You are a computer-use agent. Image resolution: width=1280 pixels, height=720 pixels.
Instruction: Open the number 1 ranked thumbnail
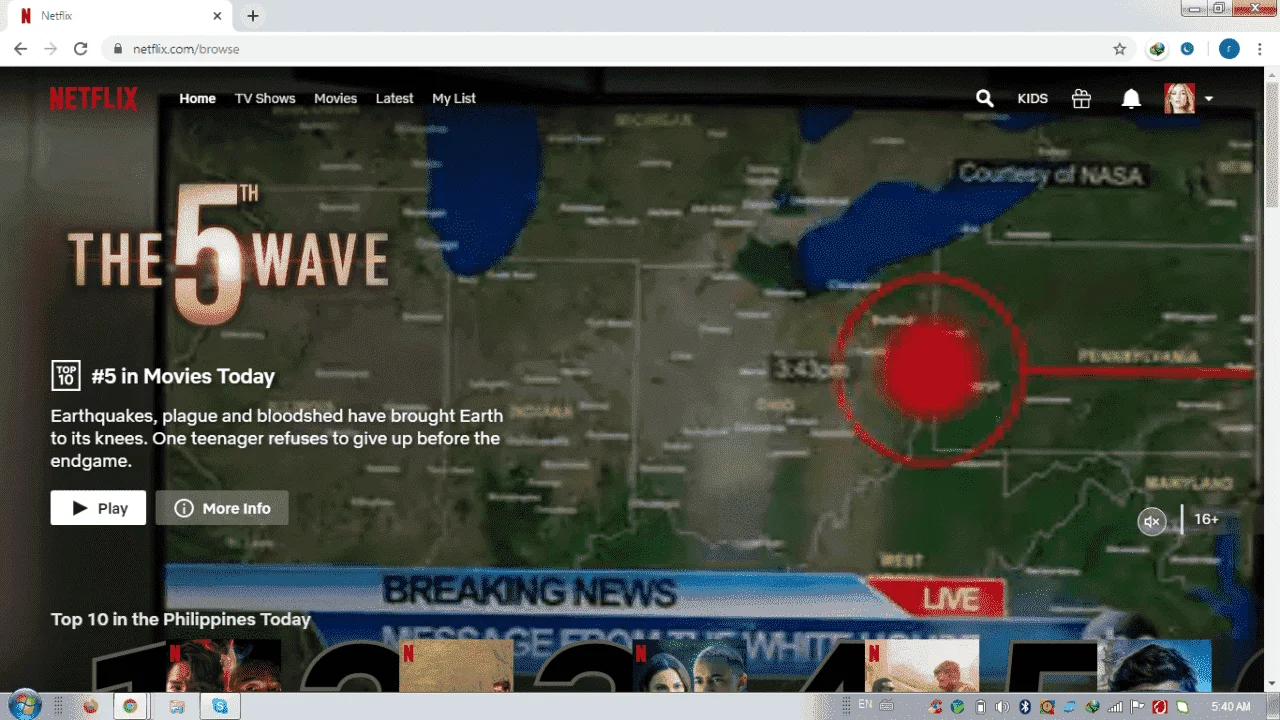tap(224, 666)
